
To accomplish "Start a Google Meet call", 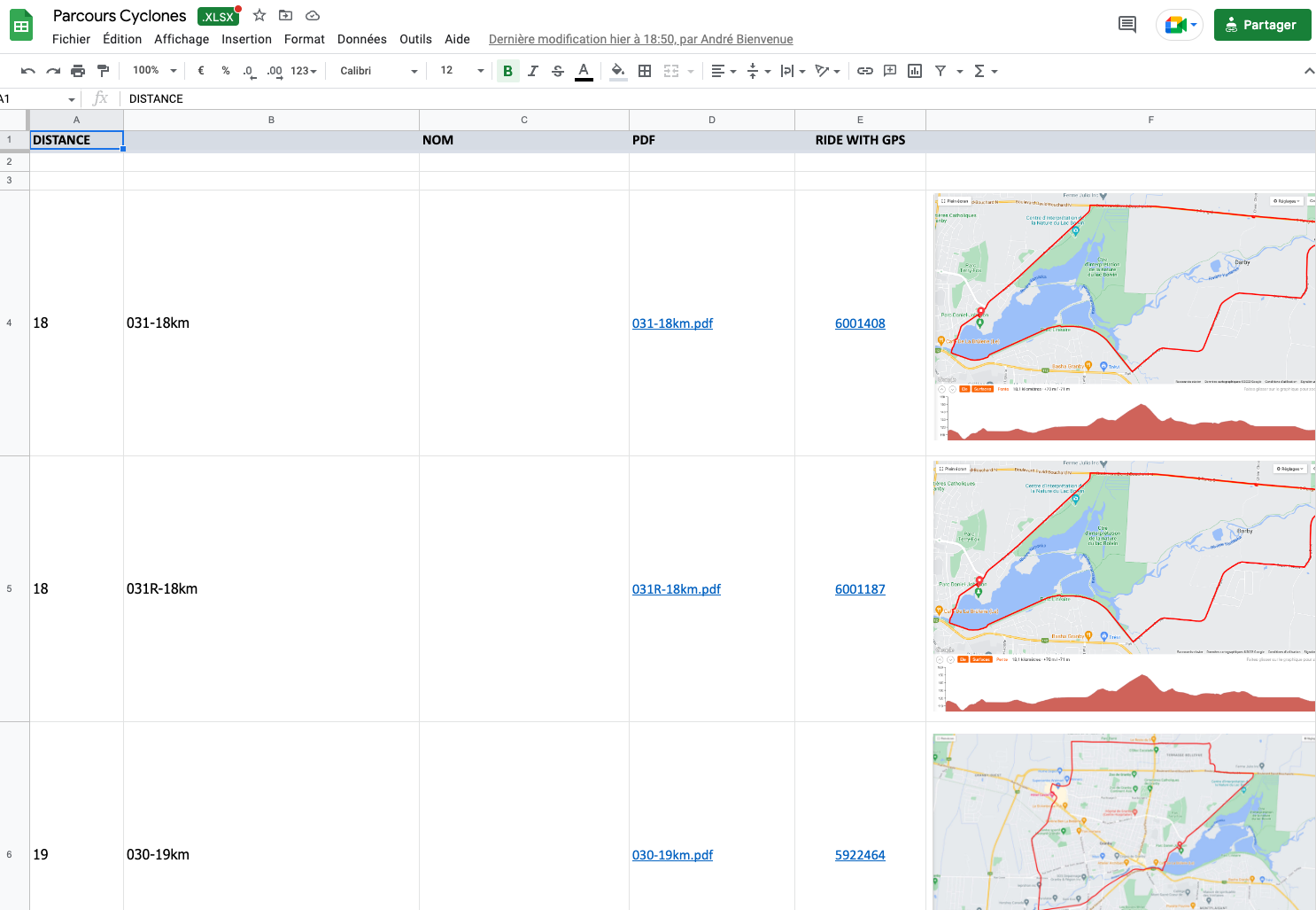I will click(x=1179, y=25).
